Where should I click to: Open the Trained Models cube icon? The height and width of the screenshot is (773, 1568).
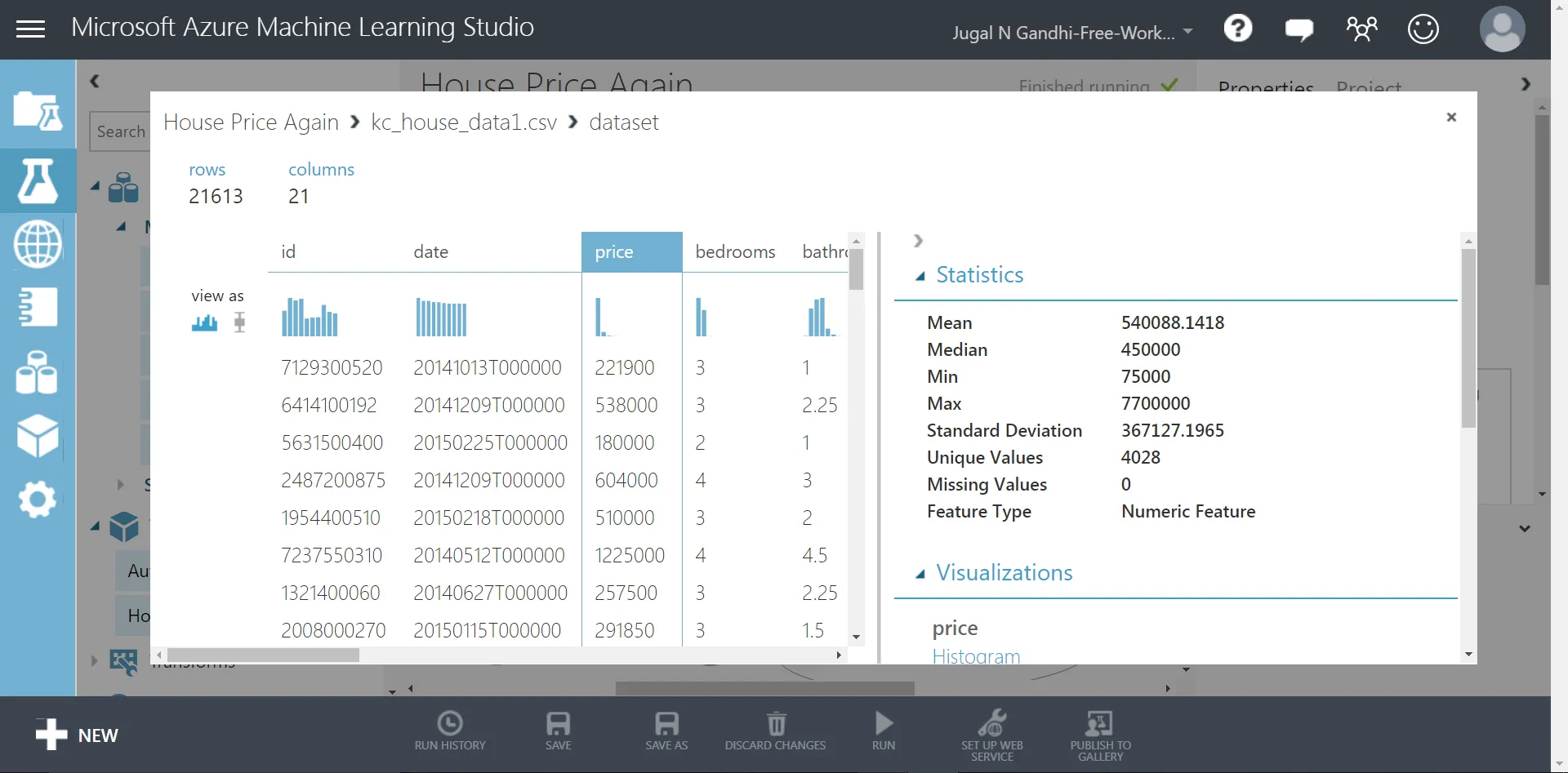pos(38,436)
